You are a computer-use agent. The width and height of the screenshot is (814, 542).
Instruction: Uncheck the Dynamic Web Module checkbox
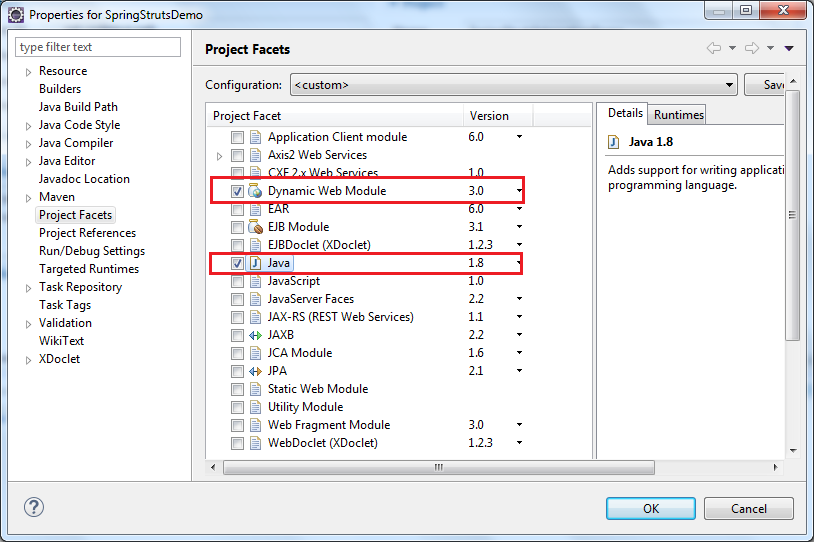point(237,192)
